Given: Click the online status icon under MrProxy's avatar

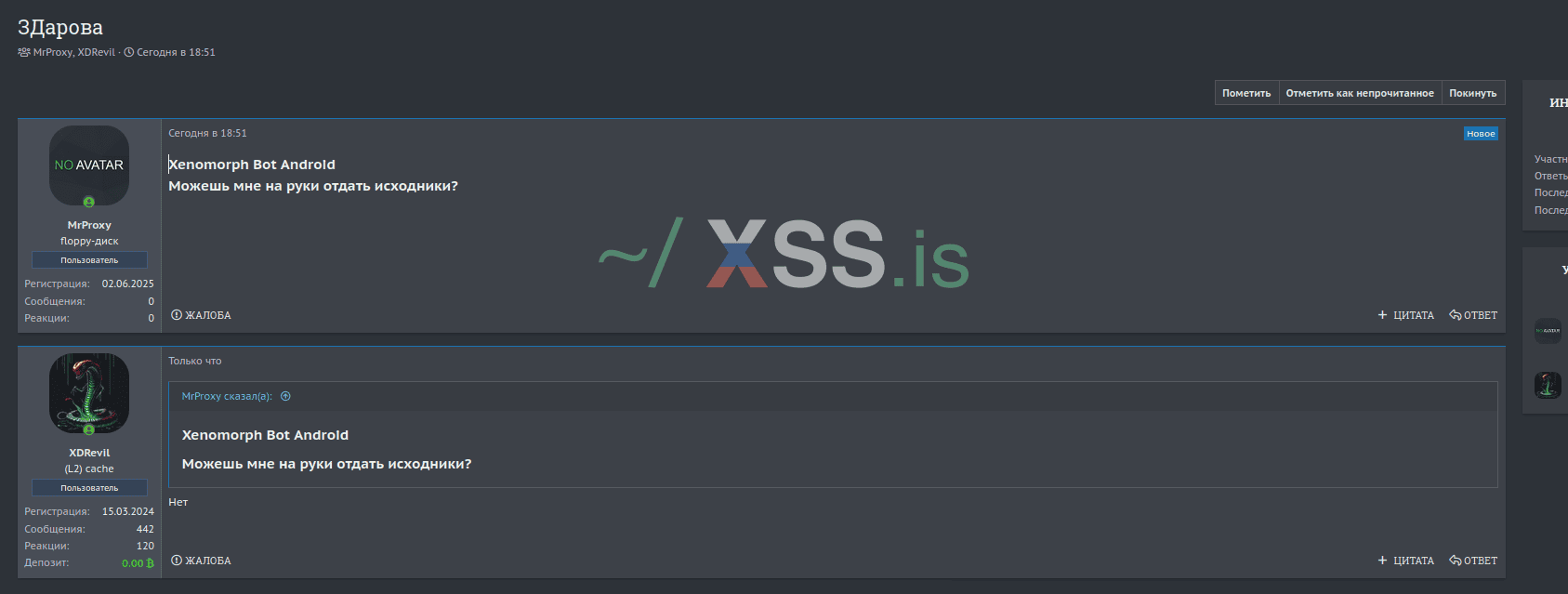Looking at the screenshot, I should click(89, 202).
